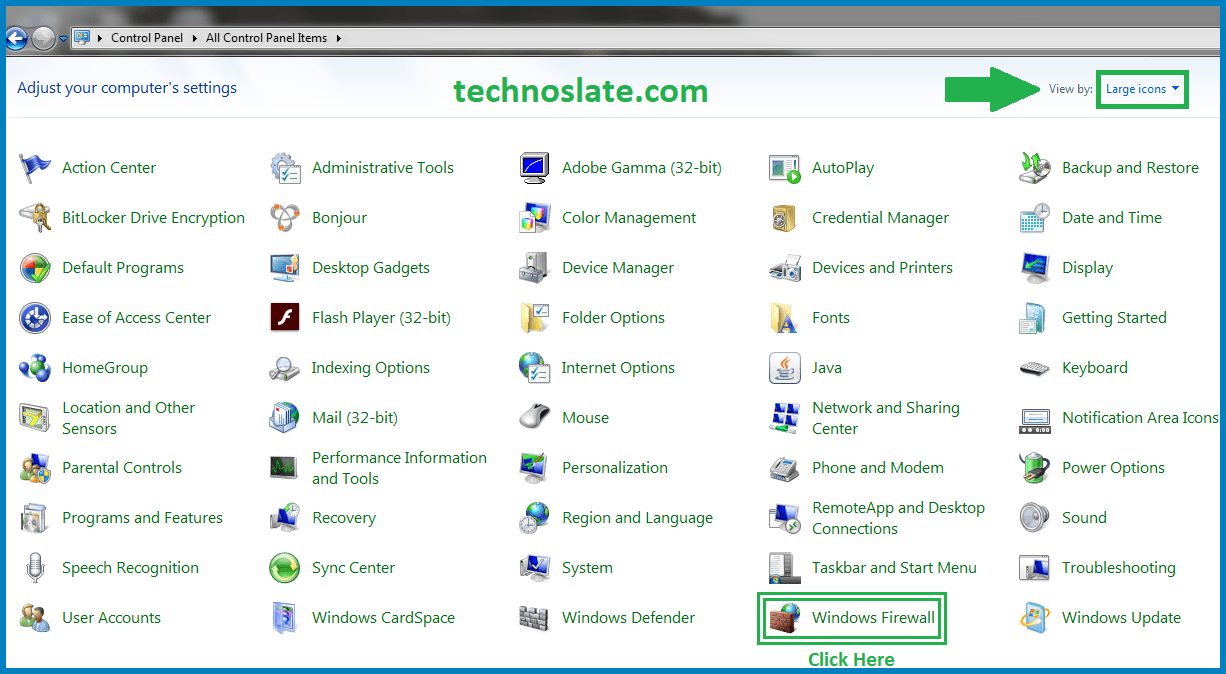Click the Display monitor icon
Image resolution: width=1226 pixels, height=674 pixels.
pos(1035,268)
